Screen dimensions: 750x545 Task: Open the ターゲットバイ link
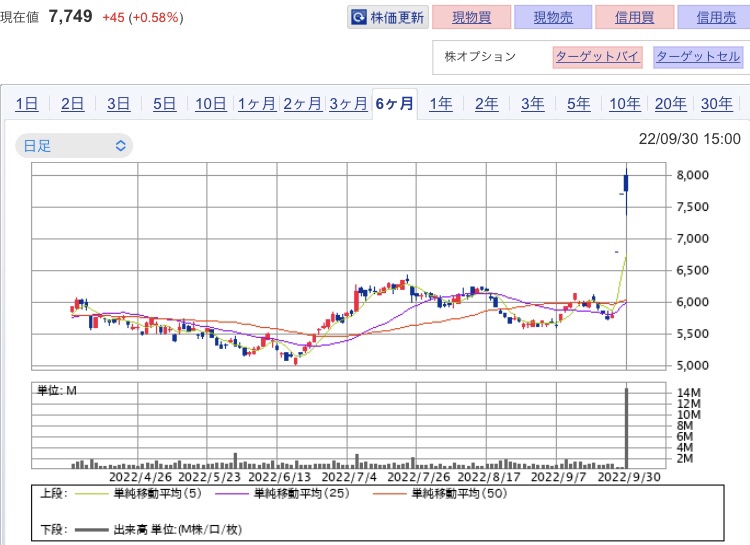pos(597,57)
